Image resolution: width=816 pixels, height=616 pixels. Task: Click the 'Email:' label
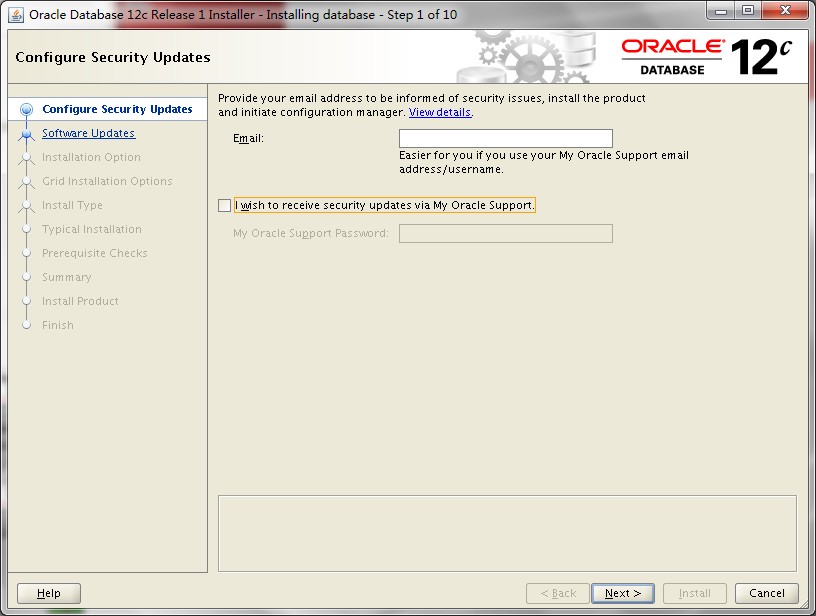[248, 138]
